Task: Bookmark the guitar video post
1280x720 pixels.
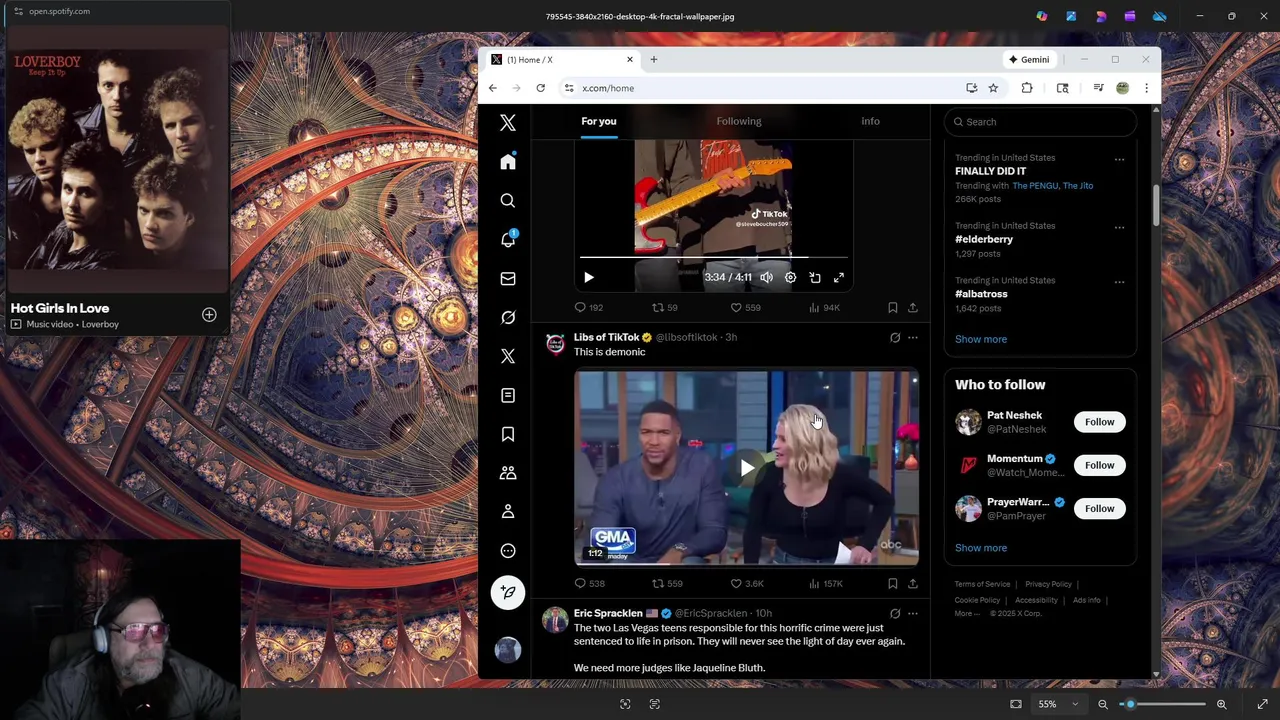Action: coord(893,308)
